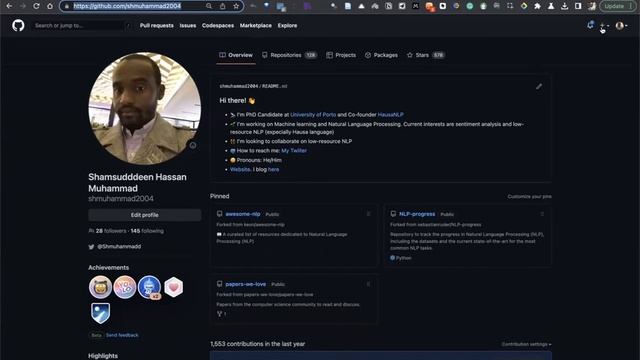Open Explore in the header

coord(287,25)
